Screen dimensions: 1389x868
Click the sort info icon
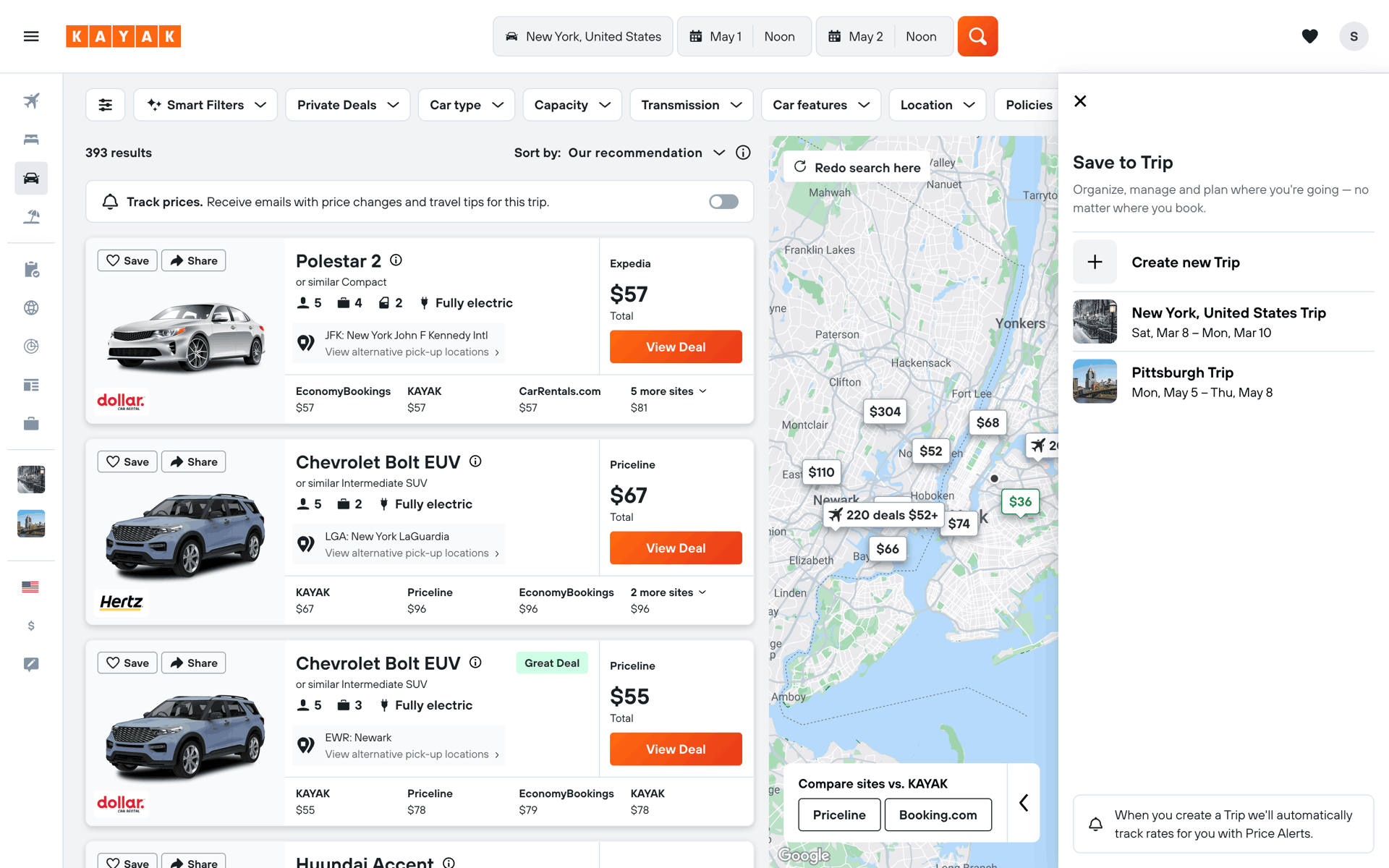pyautogui.click(x=743, y=153)
